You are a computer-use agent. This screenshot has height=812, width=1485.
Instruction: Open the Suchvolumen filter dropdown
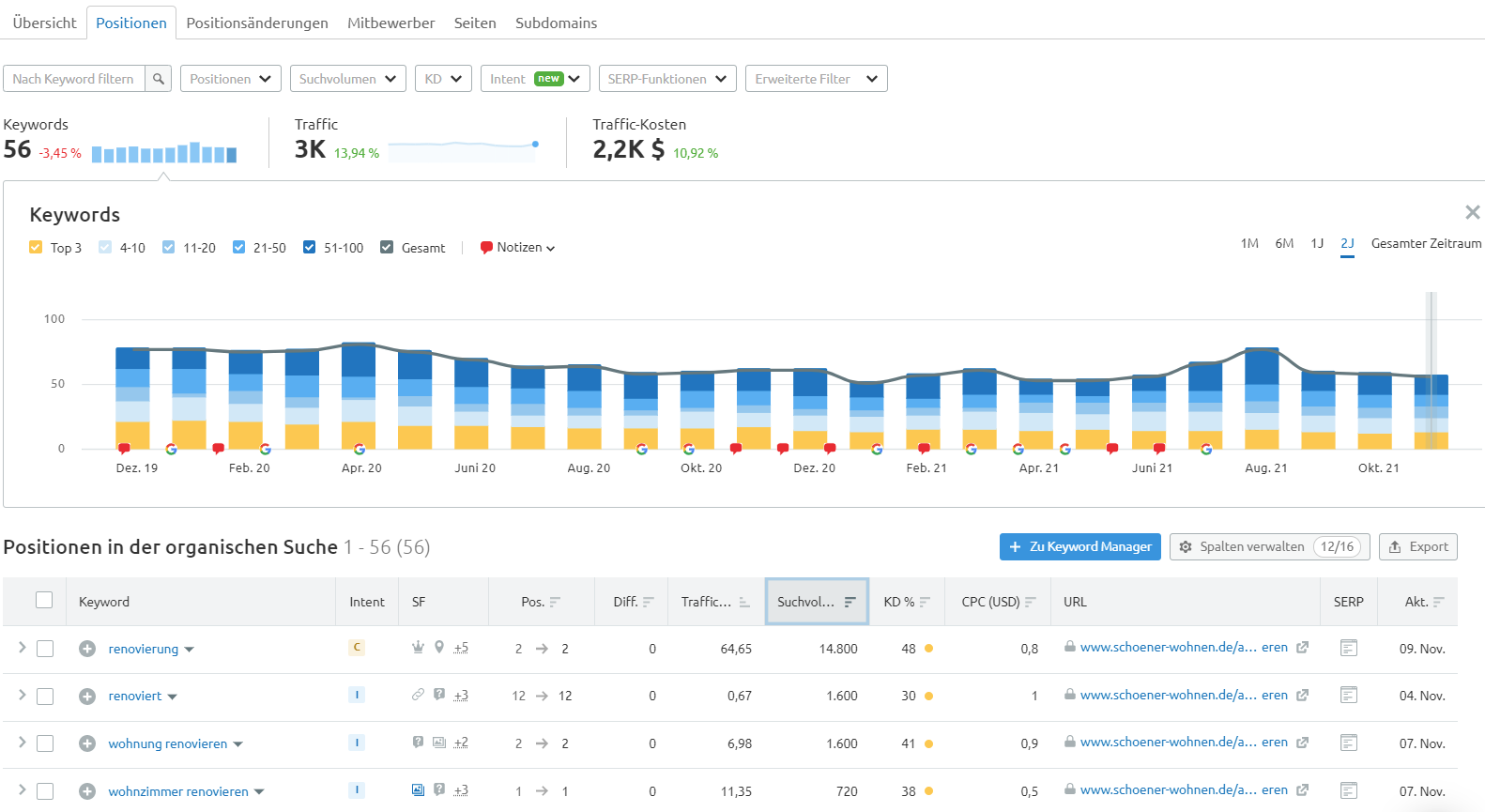(348, 79)
